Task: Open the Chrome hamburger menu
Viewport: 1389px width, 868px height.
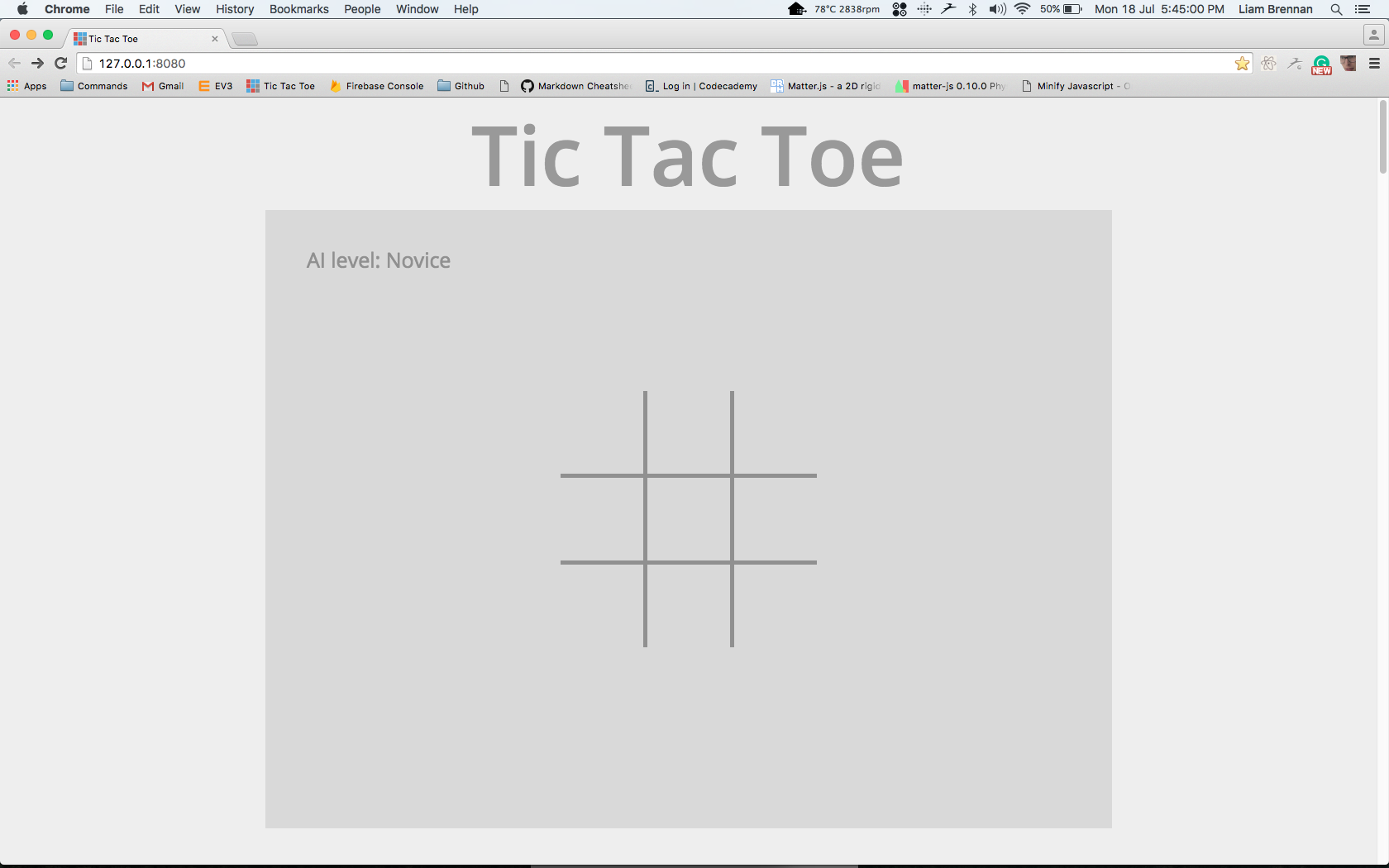Action: 1374,64
